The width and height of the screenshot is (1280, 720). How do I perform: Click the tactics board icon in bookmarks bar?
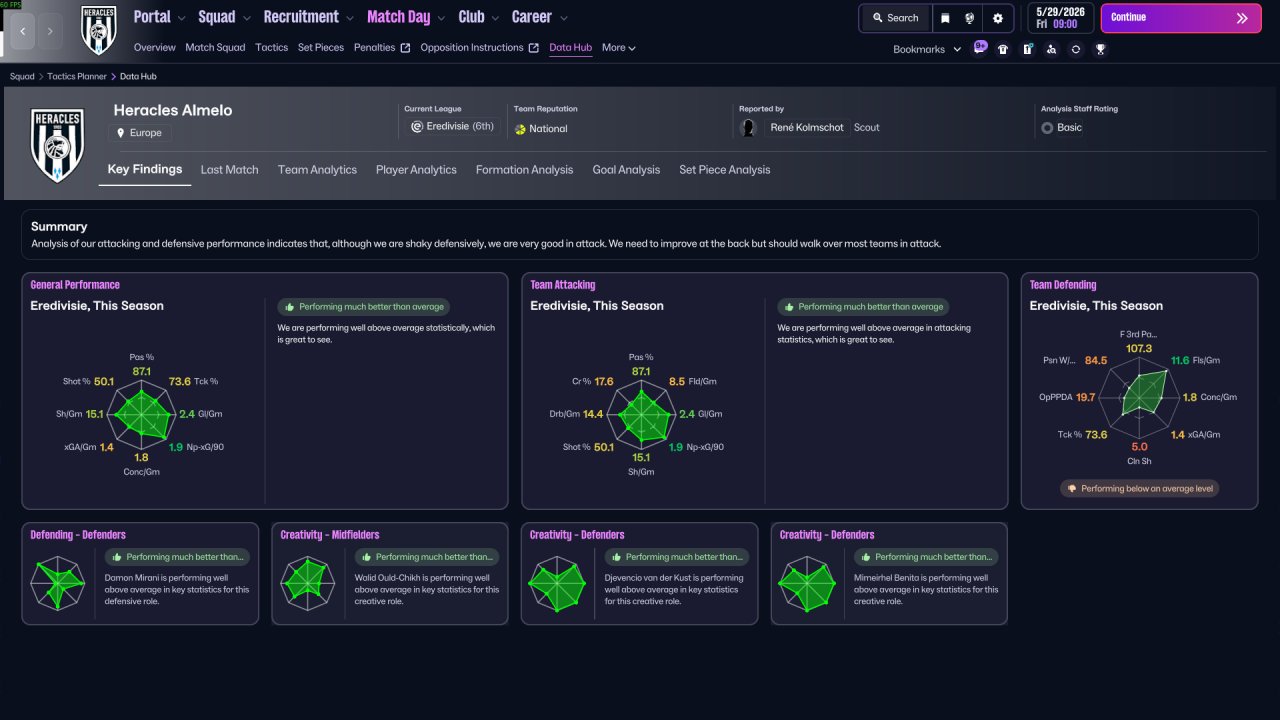[1027, 49]
